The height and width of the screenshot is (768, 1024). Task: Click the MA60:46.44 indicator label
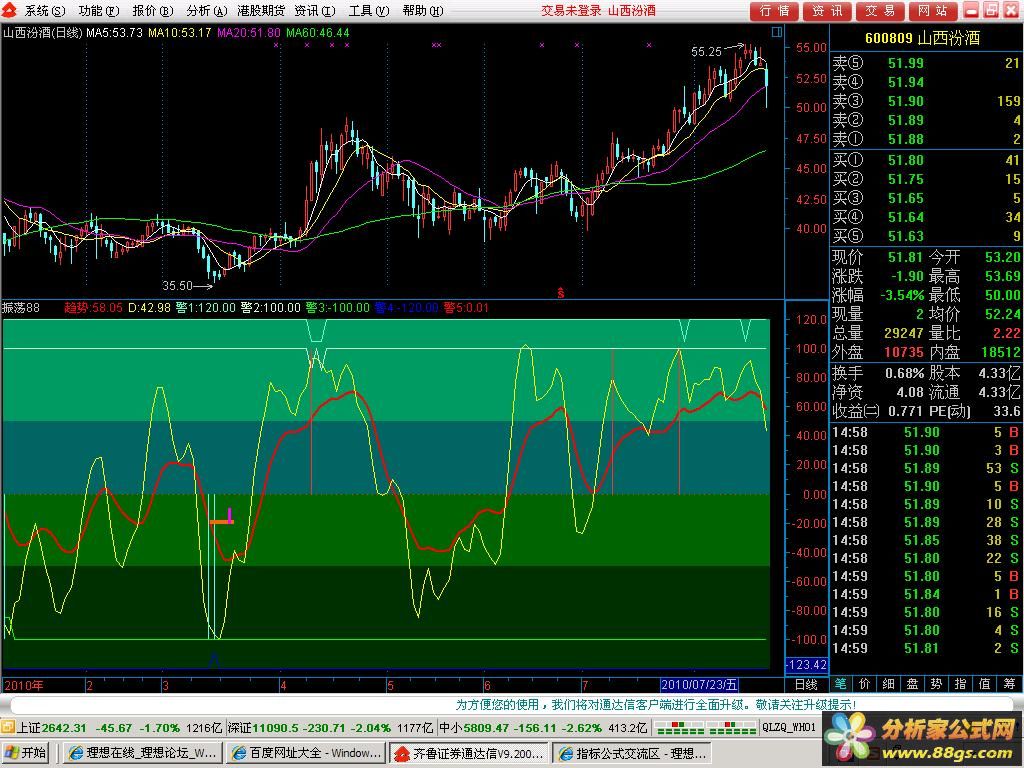pos(318,32)
